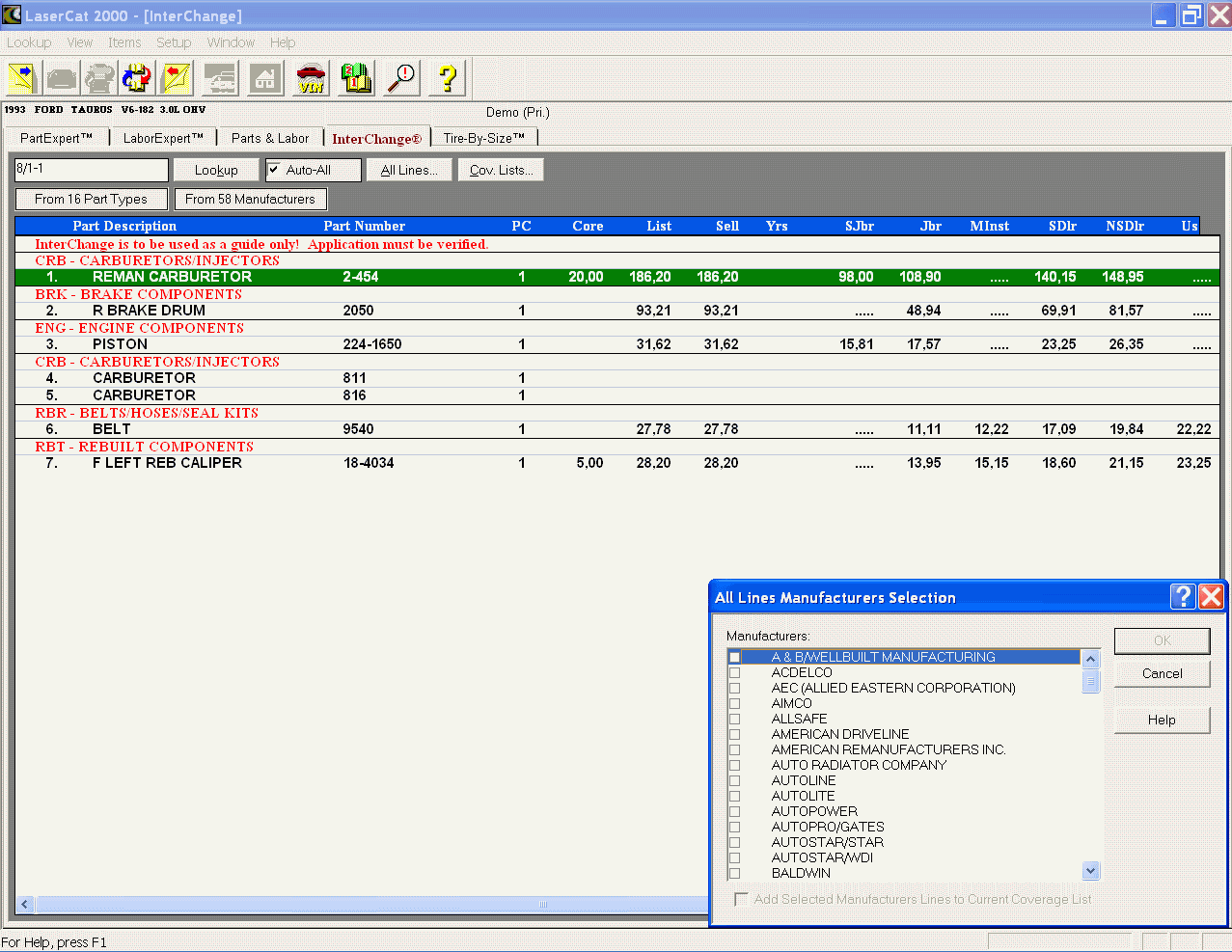Open the Setup menu
1232x952 pixels.
click(x=174, y=42)
